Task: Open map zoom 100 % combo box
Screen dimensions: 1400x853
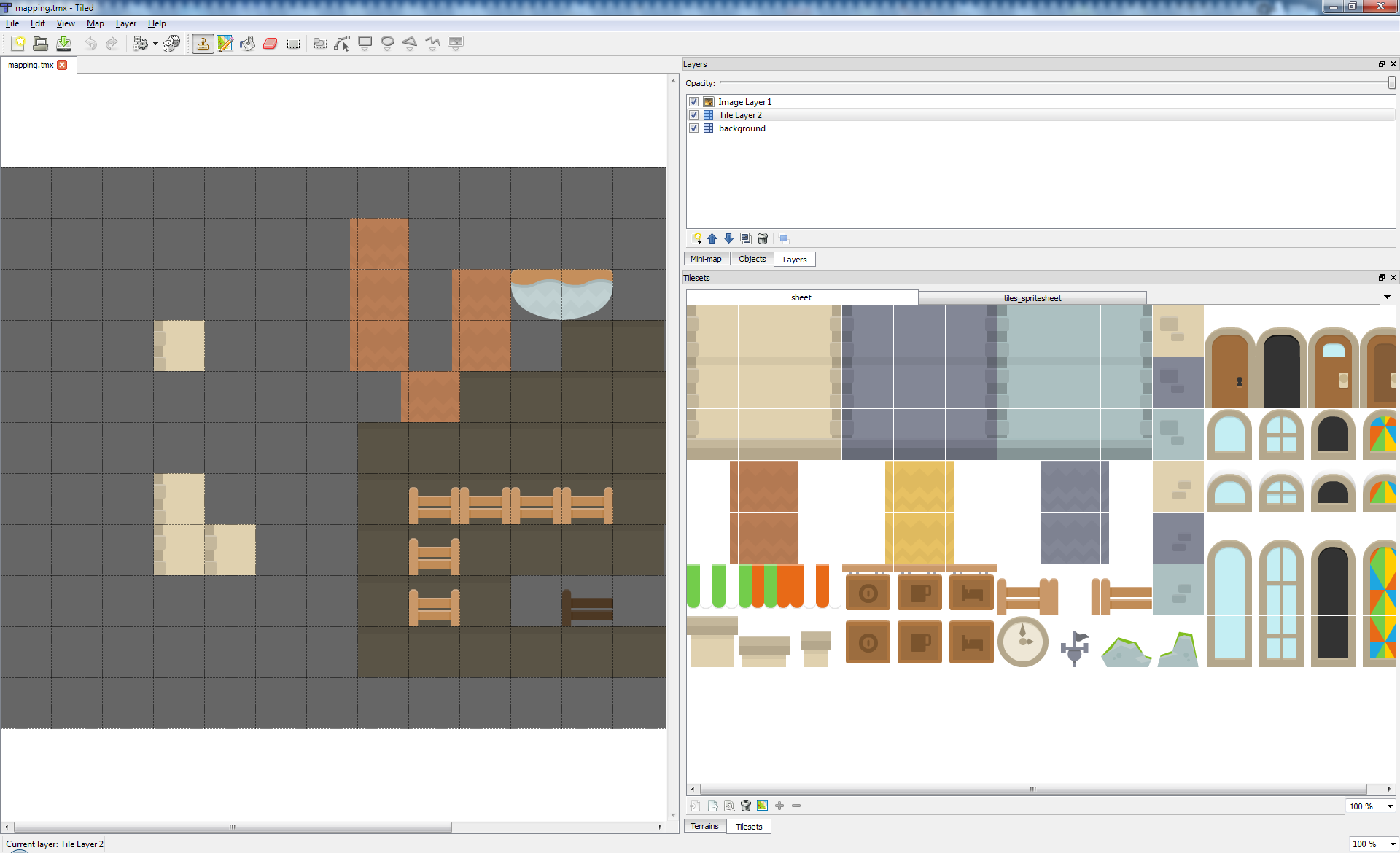Action: (x=1373, y=844)
